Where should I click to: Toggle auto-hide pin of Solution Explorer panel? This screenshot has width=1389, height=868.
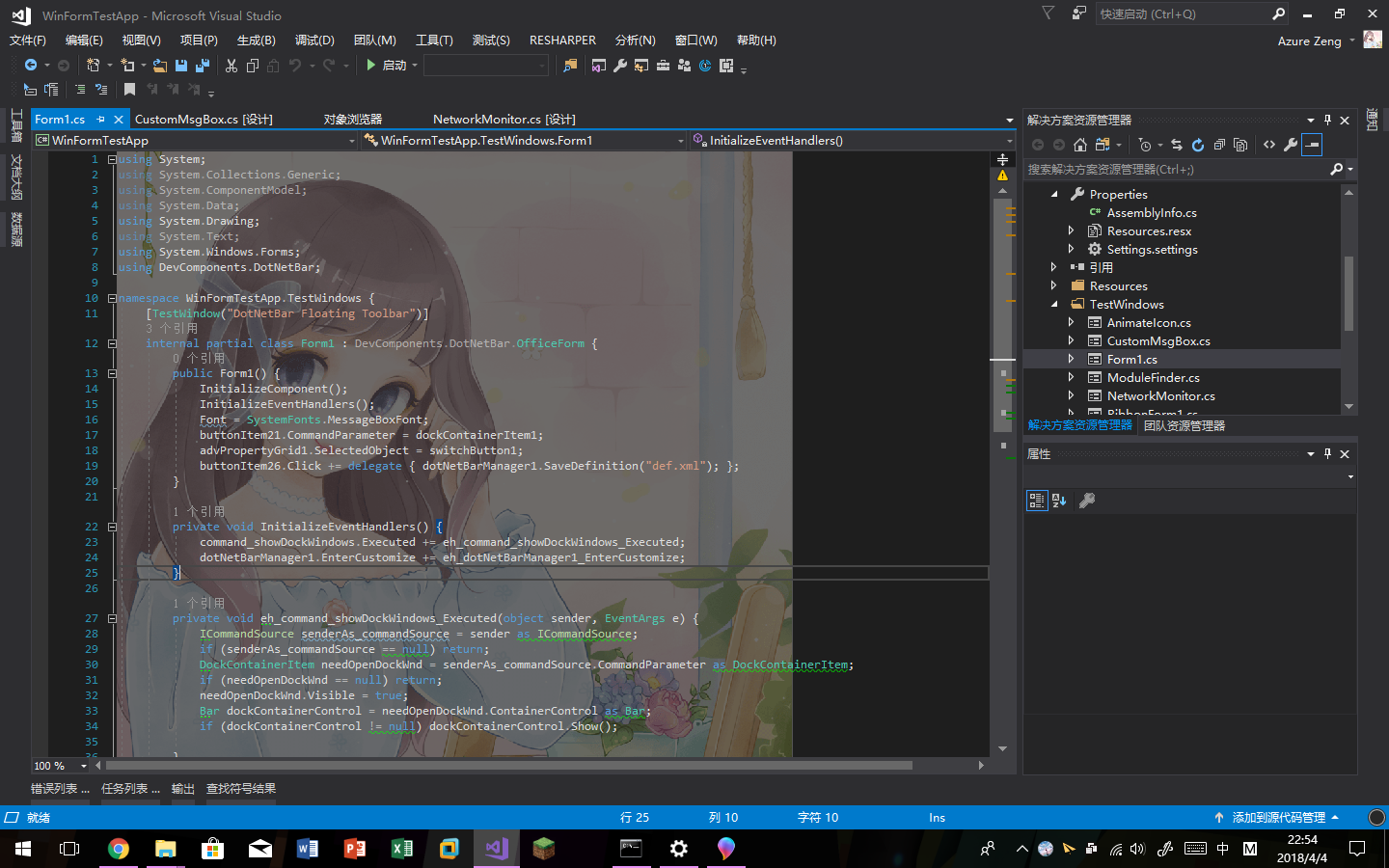(1327, 120)
